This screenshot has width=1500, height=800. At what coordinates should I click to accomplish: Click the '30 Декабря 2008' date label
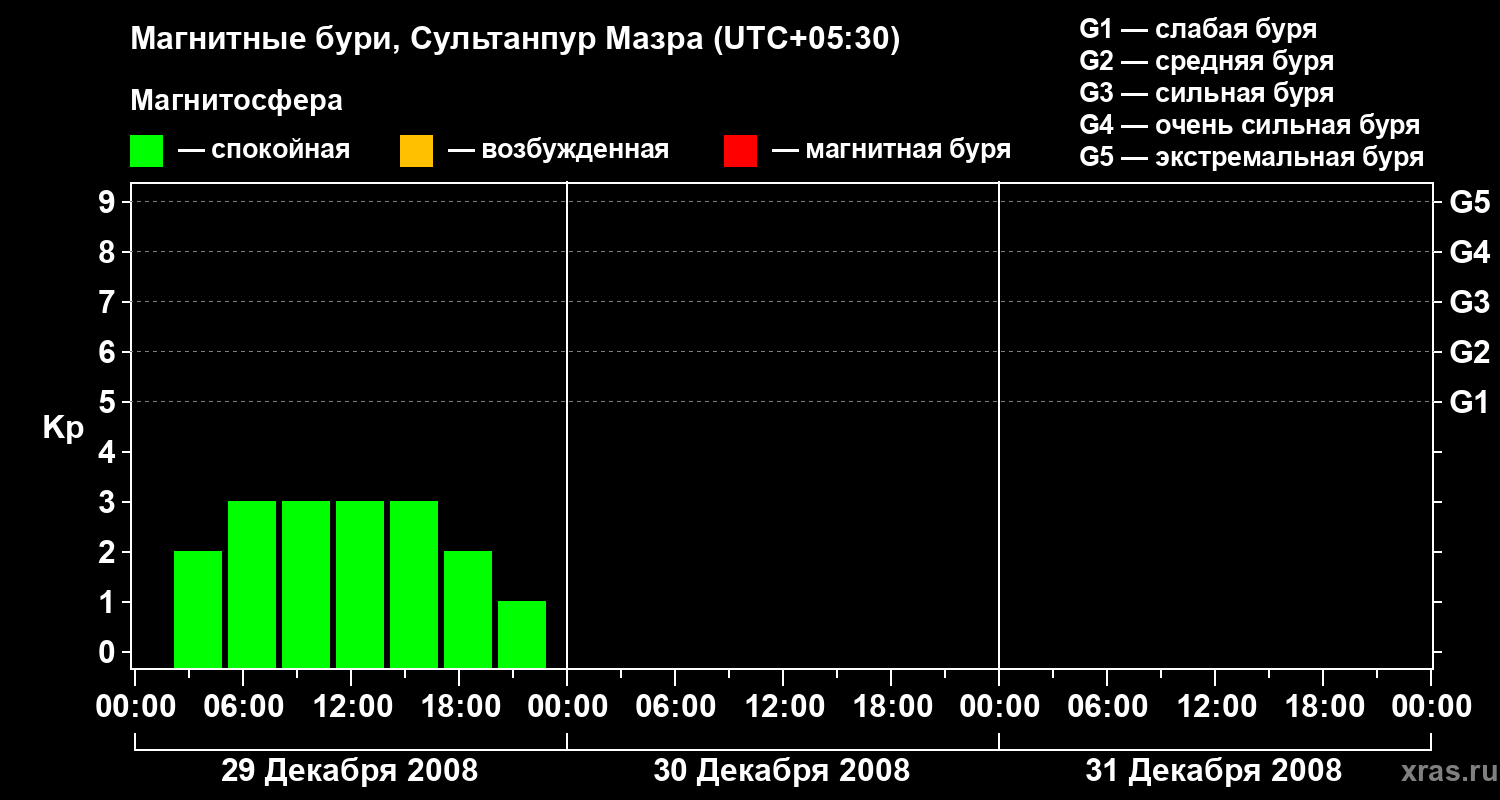click(x=782, y=771)
